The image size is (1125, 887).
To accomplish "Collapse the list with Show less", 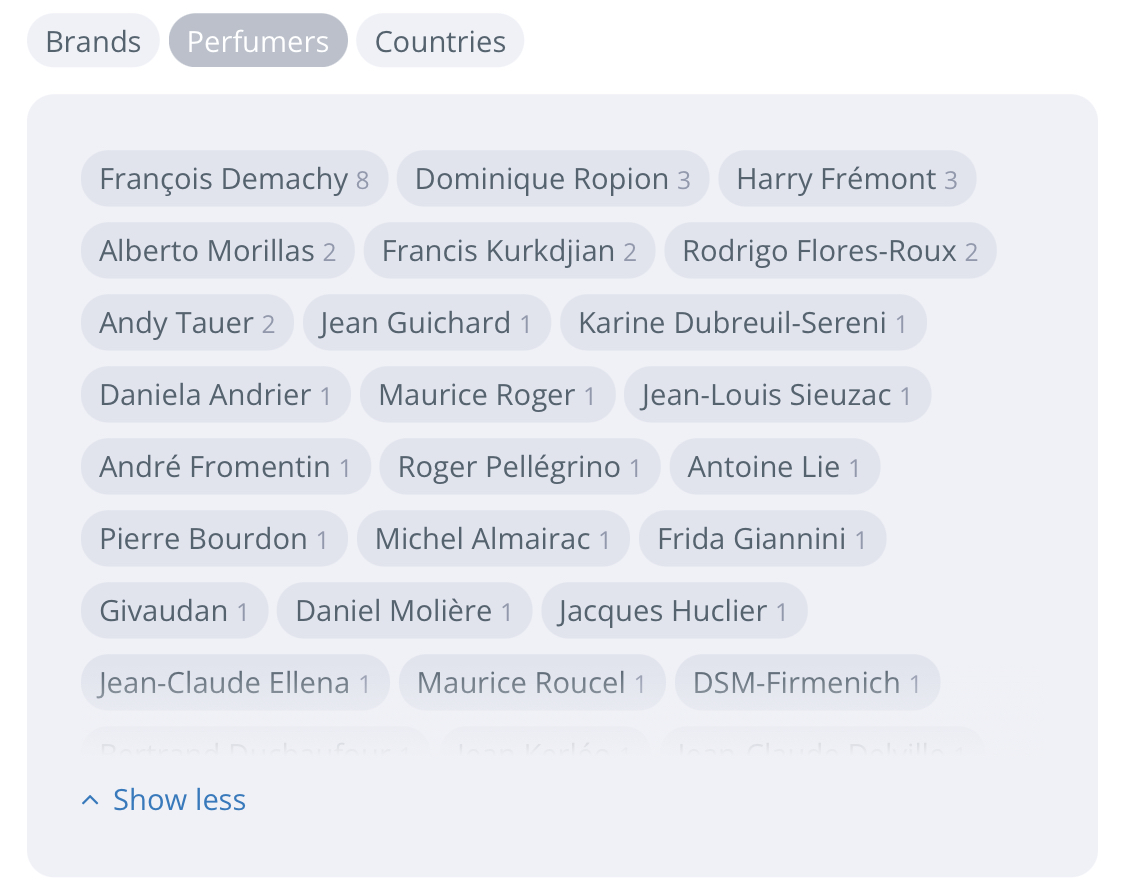I will click(x=164, y=799).
